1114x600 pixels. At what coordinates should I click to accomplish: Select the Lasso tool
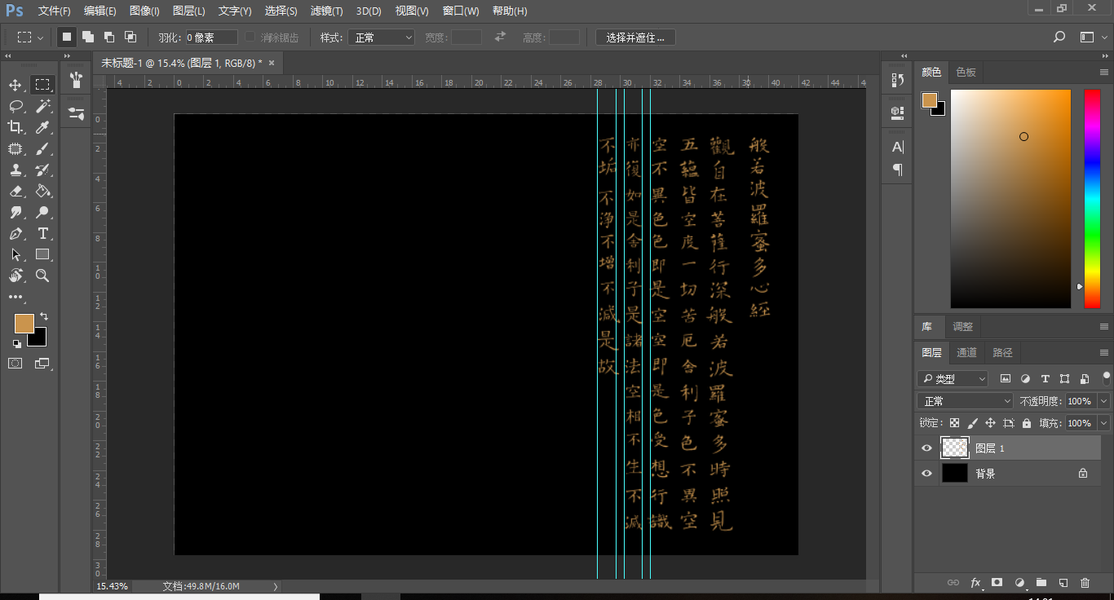click(16, 107)
